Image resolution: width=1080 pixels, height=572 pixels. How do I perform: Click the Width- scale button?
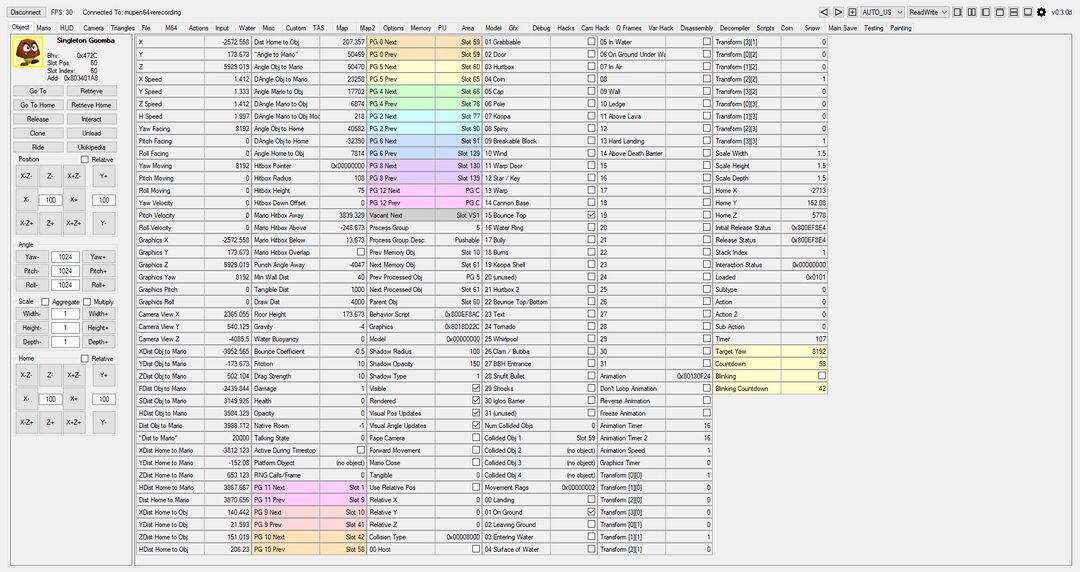point(32,314)
